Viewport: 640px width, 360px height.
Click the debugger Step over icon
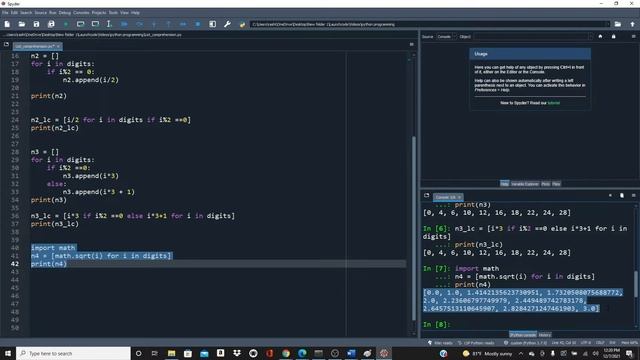click(x=140, y=24)
